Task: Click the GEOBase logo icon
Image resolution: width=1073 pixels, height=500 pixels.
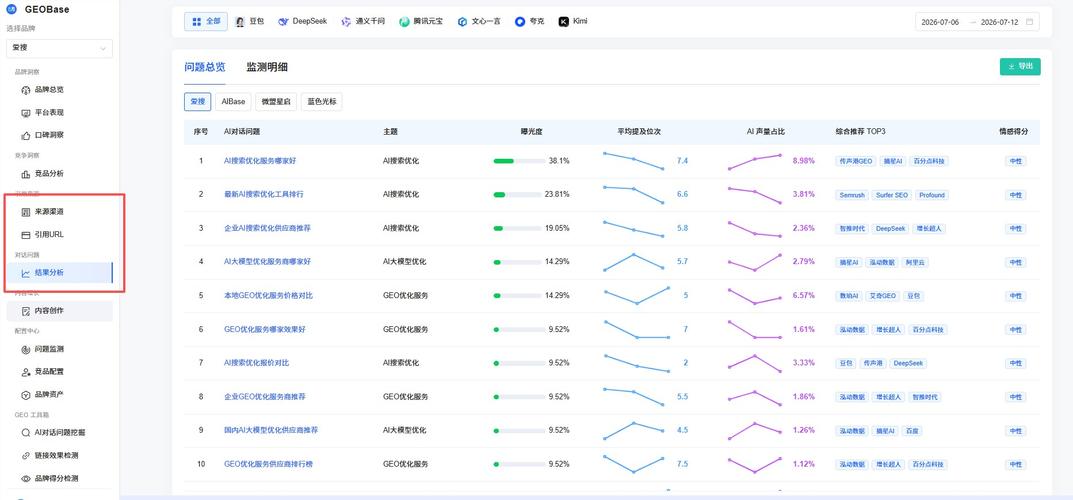Action: [11, 10]
